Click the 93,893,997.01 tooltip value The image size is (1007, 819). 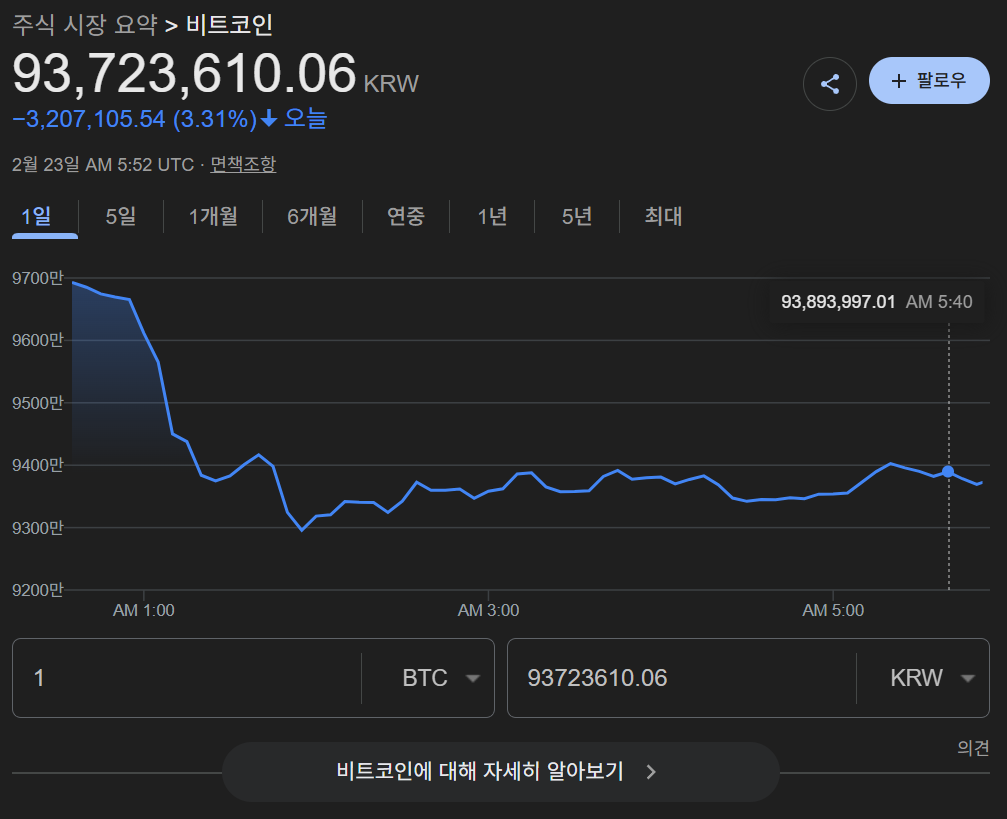838,302
